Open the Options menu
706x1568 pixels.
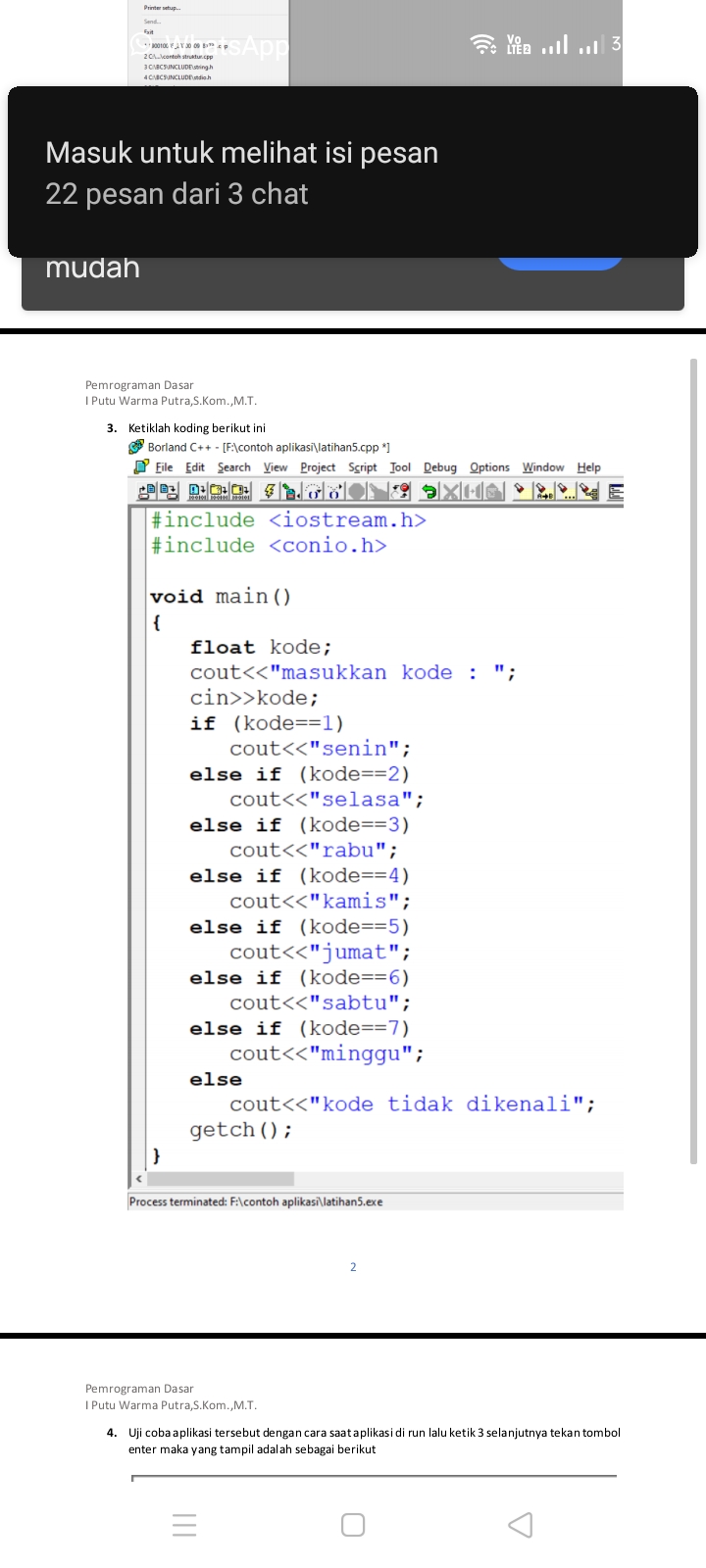click(x=489, y=467)
